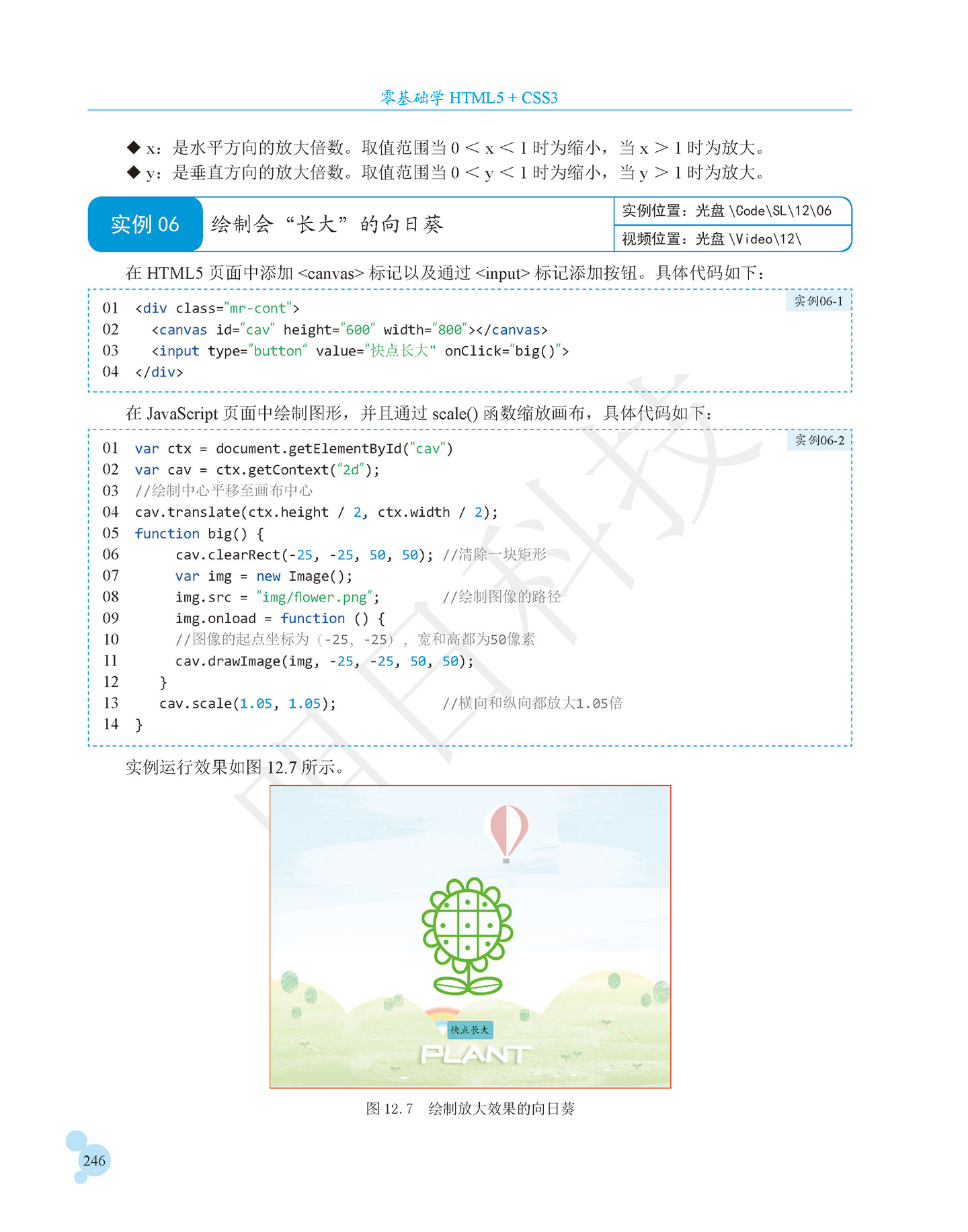Image resolution: width=968 pixels, height=1232 pixels.
Task: Click the 实例06-1 code label tag
Action: 818,301
